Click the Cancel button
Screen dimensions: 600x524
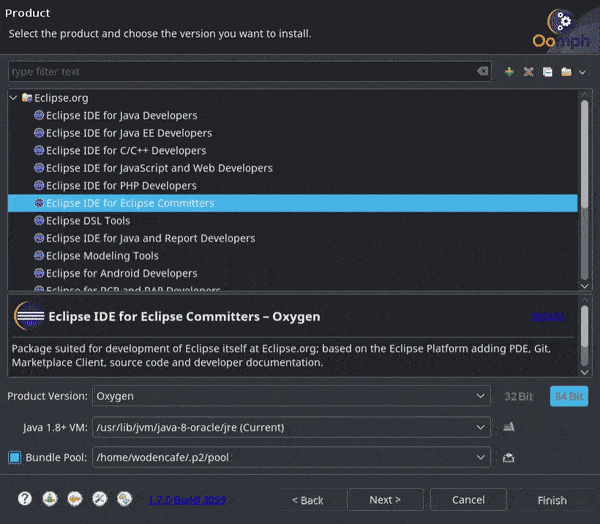coord(468,500)
